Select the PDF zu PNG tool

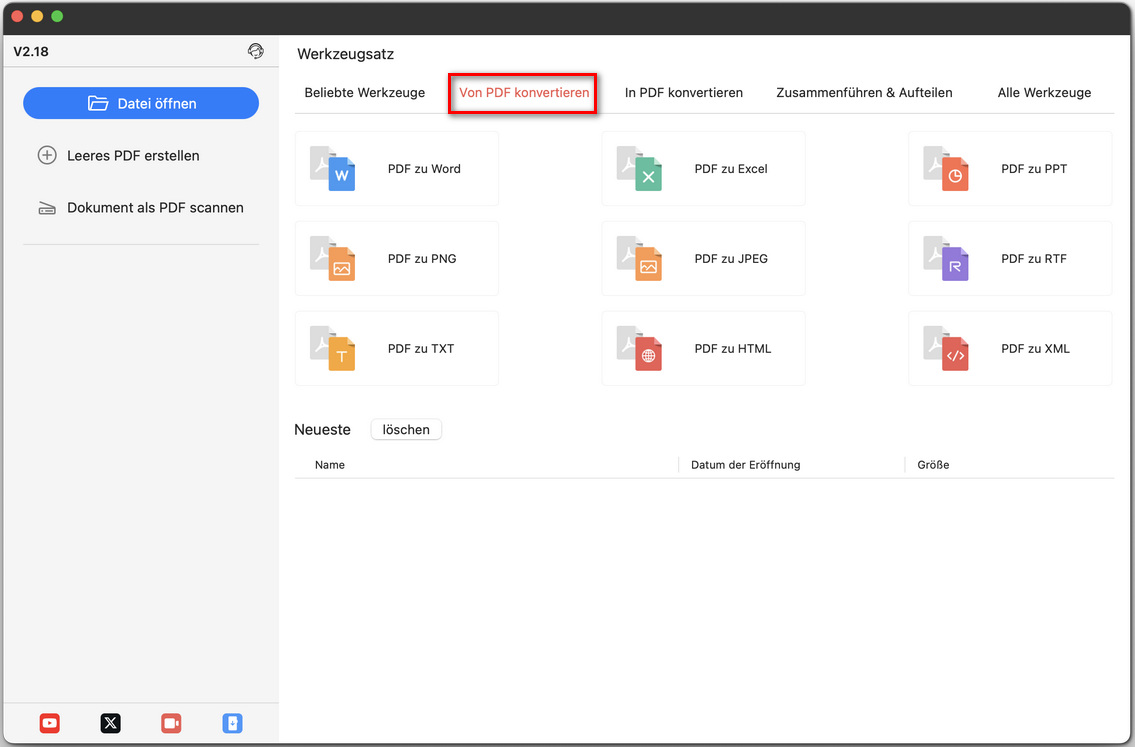click(396, 258)
